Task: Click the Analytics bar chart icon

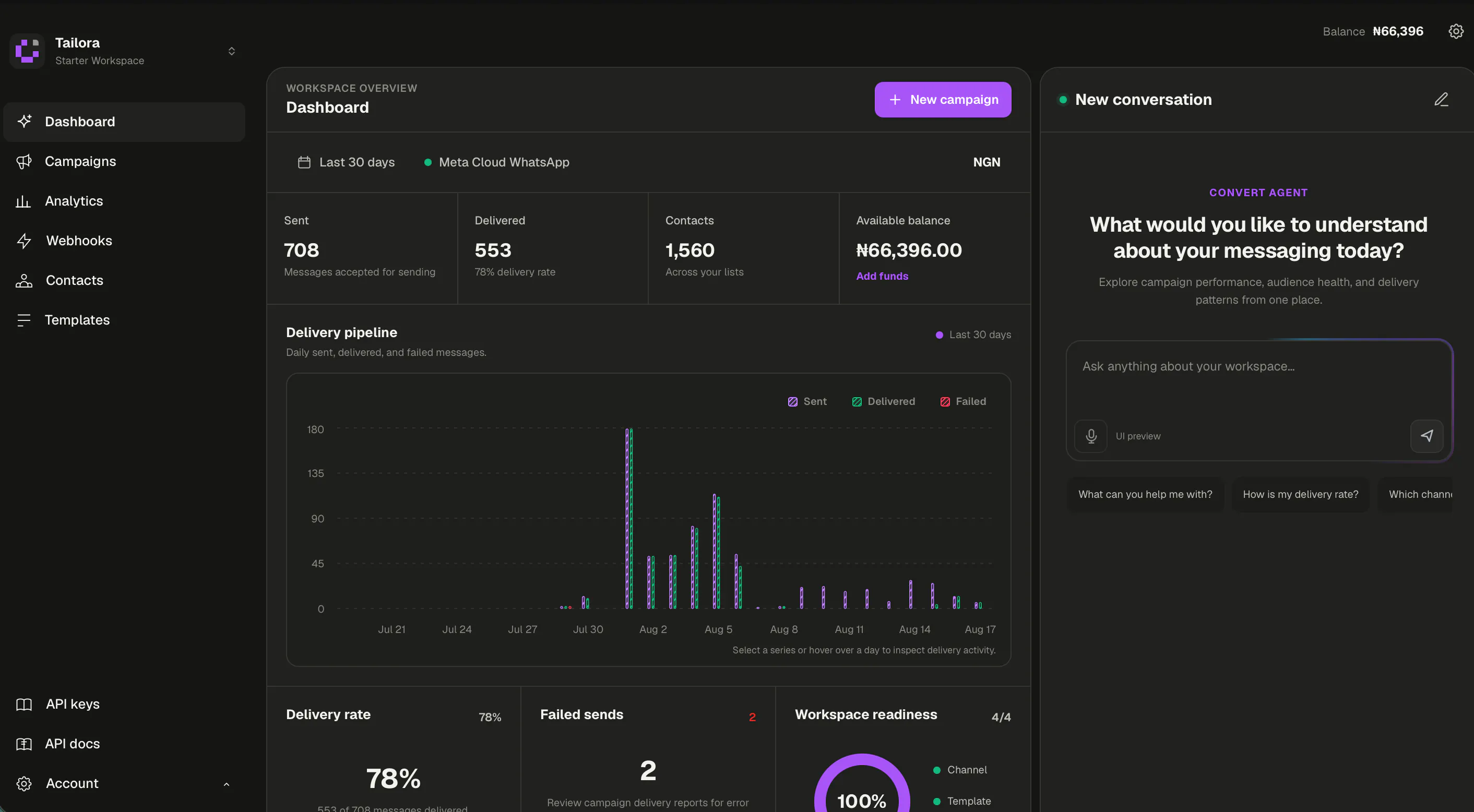Action: [23, 201]
